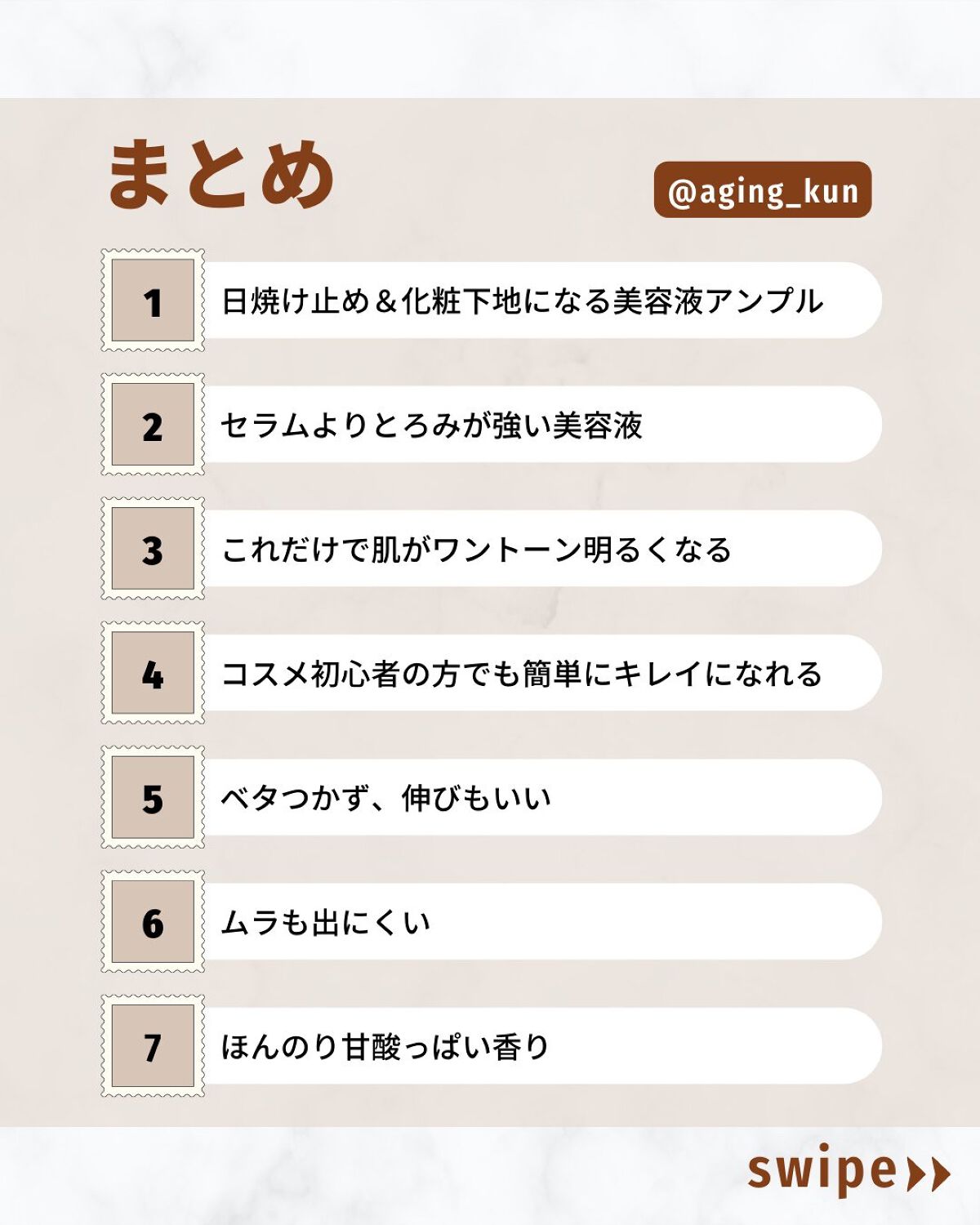The image size is (980, 1225).
Task: Click the brown swipe text
Action: pyautogui.click(x=822, y=1171)
